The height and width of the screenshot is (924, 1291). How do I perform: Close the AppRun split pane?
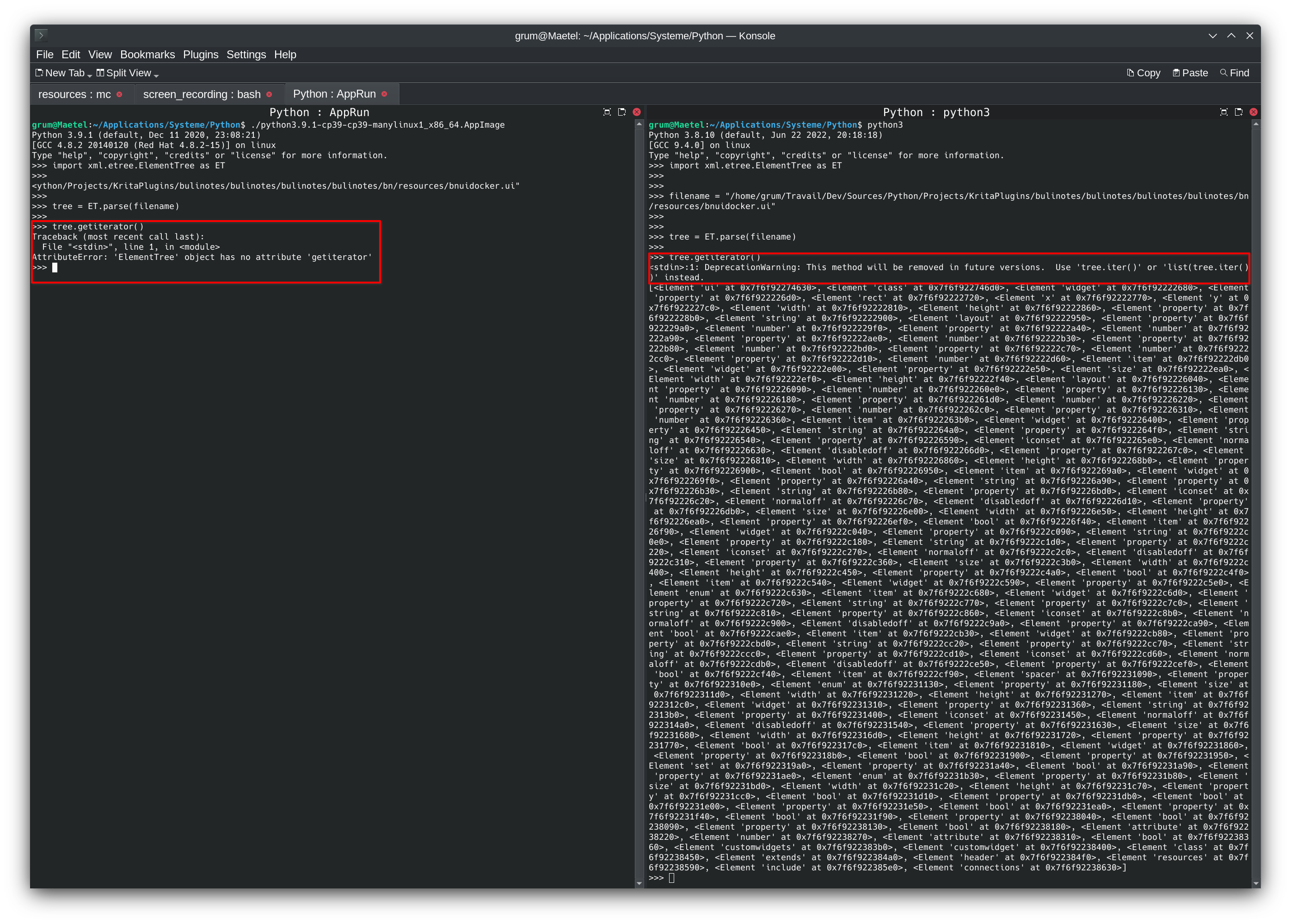637,112
